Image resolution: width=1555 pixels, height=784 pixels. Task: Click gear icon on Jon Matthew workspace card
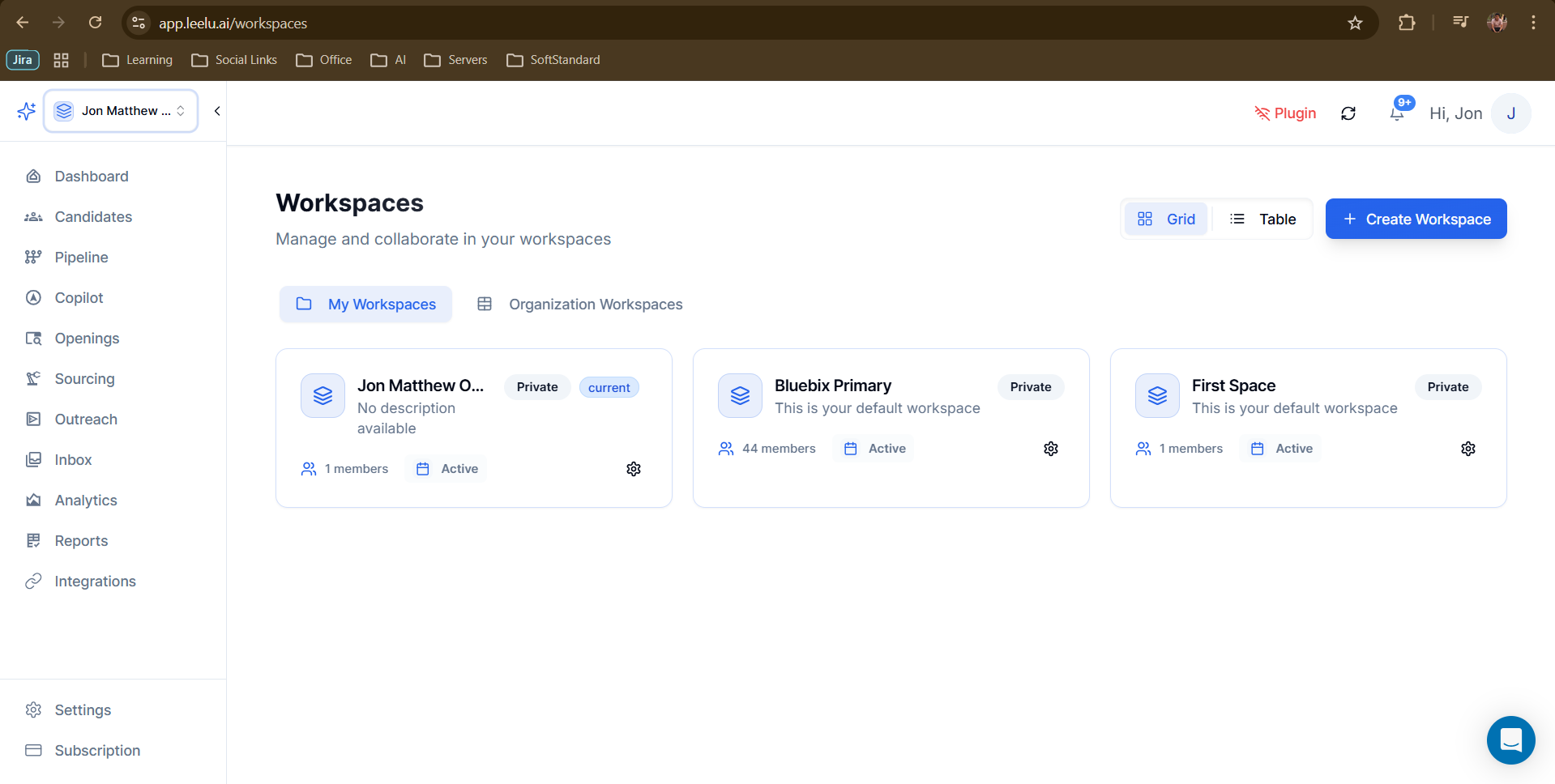[x=634, y=469]
